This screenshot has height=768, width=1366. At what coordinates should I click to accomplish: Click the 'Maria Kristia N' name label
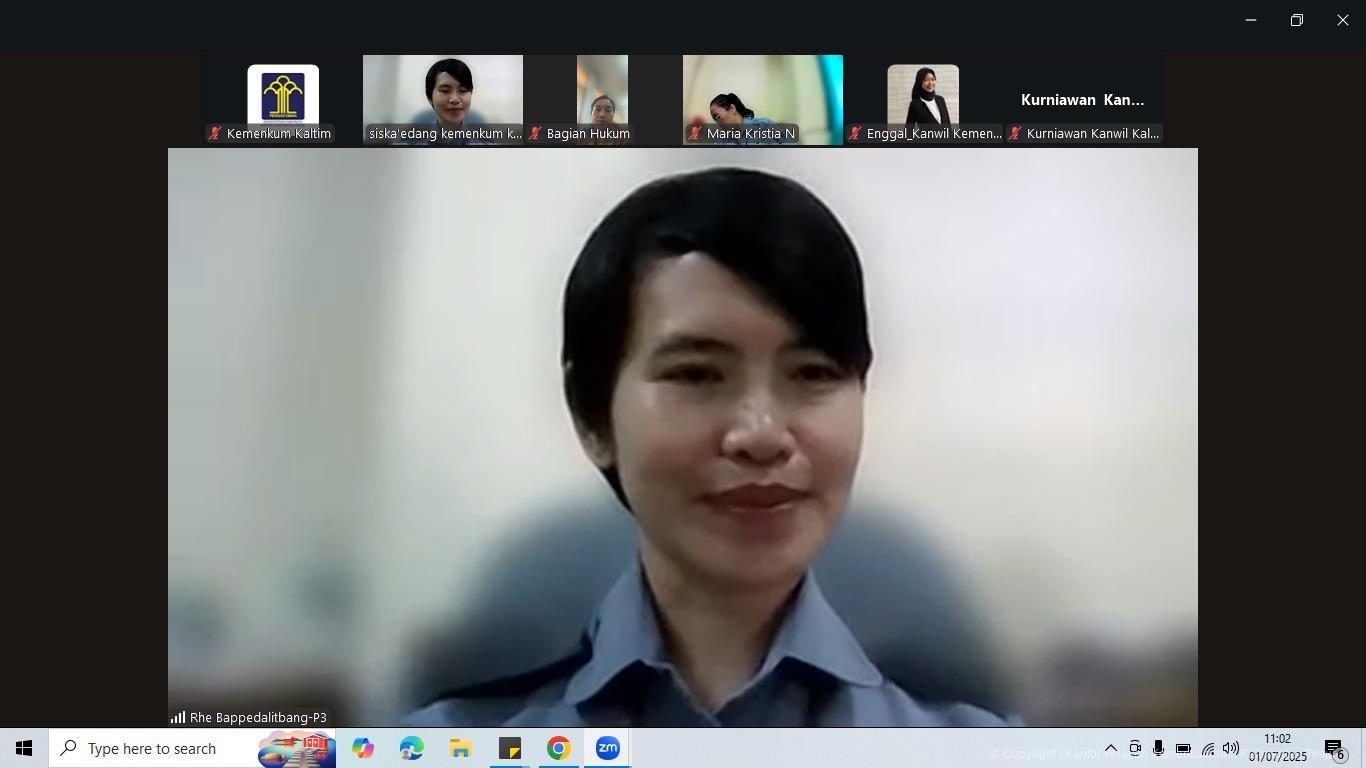751,134
